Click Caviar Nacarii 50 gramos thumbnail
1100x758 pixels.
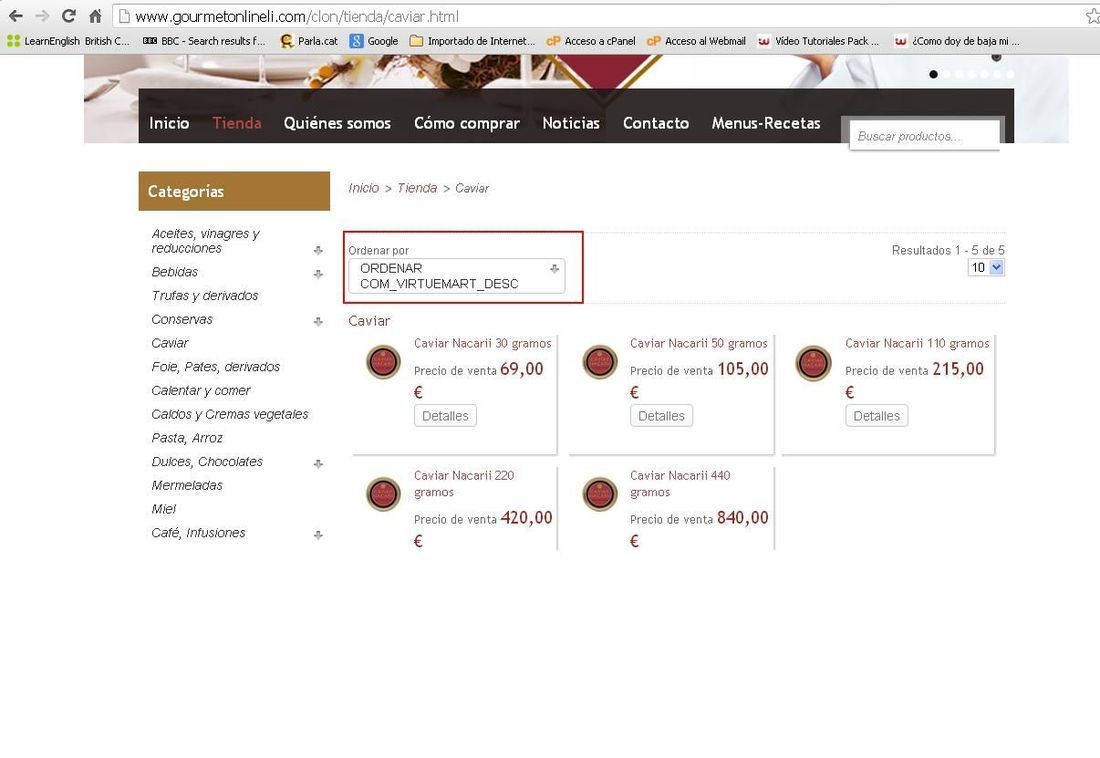[600, 362]
